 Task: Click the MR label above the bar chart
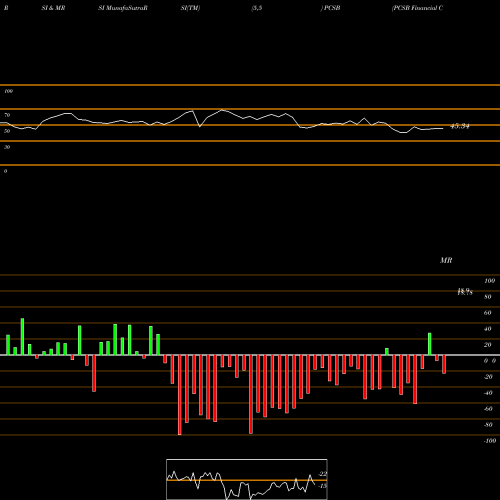click(446, 260)
